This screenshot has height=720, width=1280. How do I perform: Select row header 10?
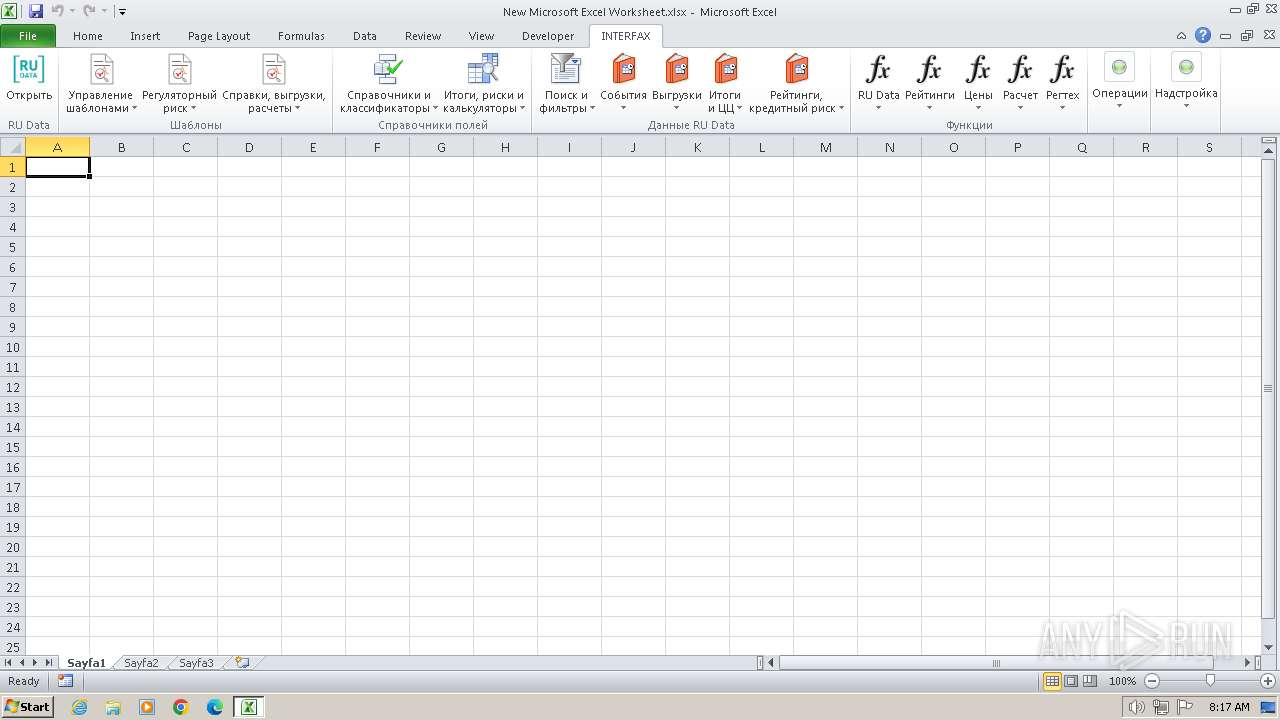click(x=12, y=347)
